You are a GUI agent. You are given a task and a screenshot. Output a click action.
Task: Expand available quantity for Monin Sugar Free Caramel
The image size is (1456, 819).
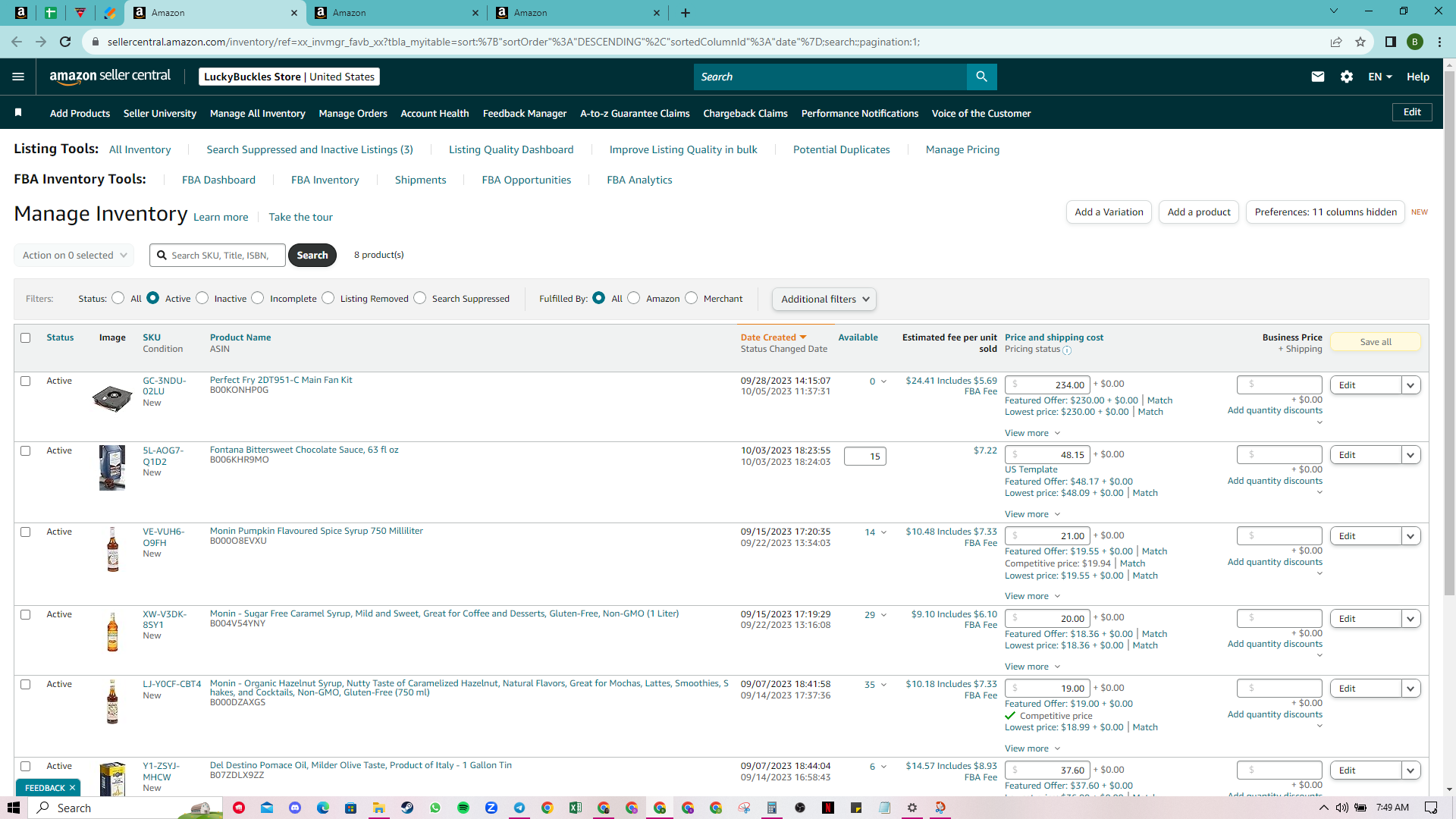(x=883, y=615)
